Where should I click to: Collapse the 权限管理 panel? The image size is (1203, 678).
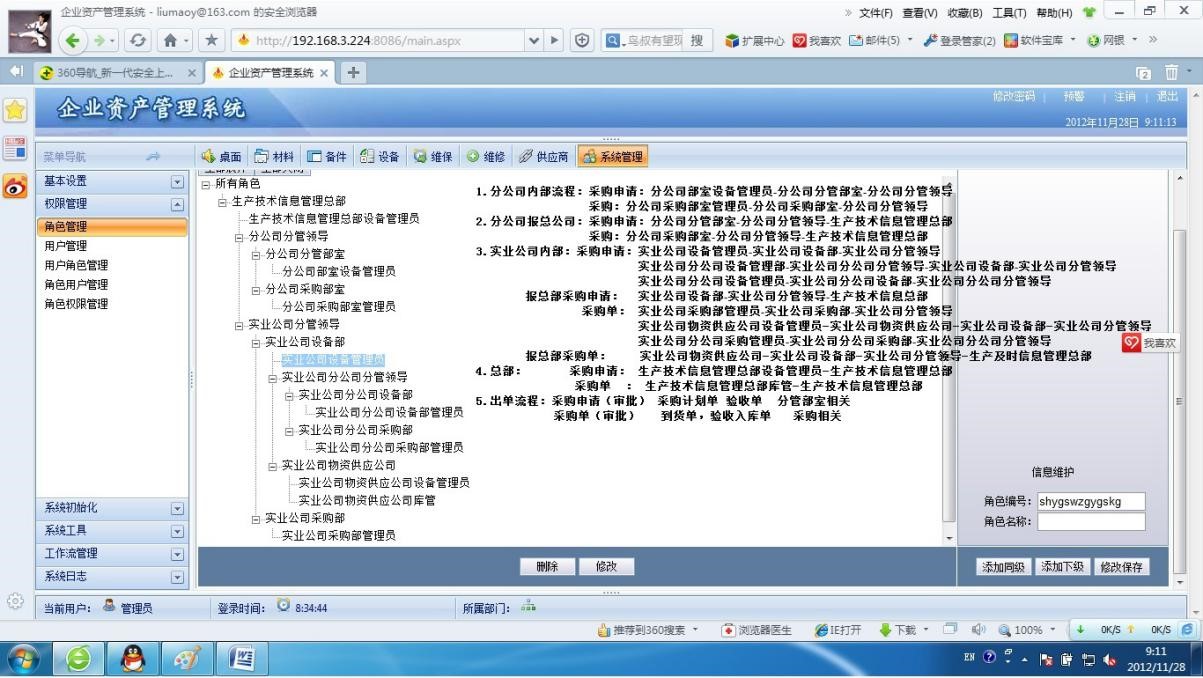(x=176, y=203)
